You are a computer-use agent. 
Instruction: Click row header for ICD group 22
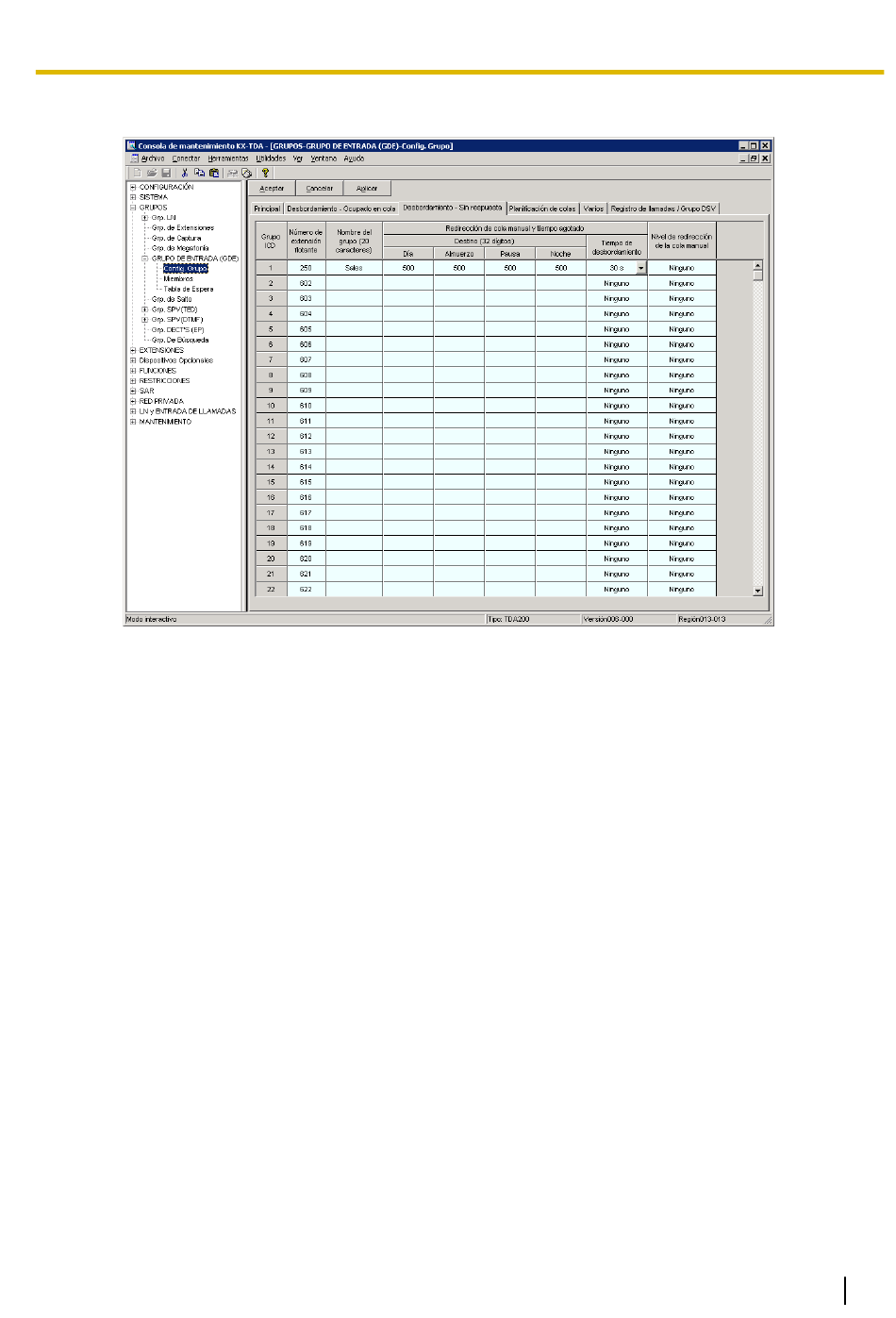pyautogui.click(x=271, y=589)
